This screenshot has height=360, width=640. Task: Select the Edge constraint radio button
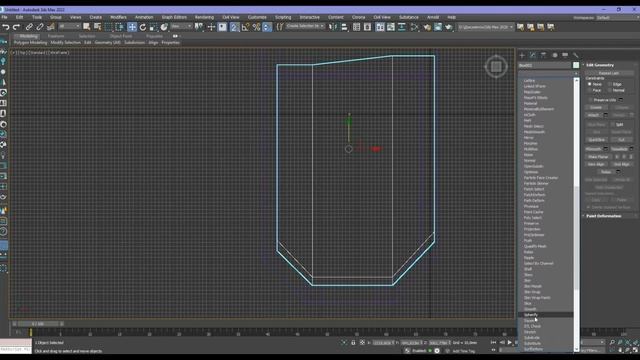pos(610,84)
